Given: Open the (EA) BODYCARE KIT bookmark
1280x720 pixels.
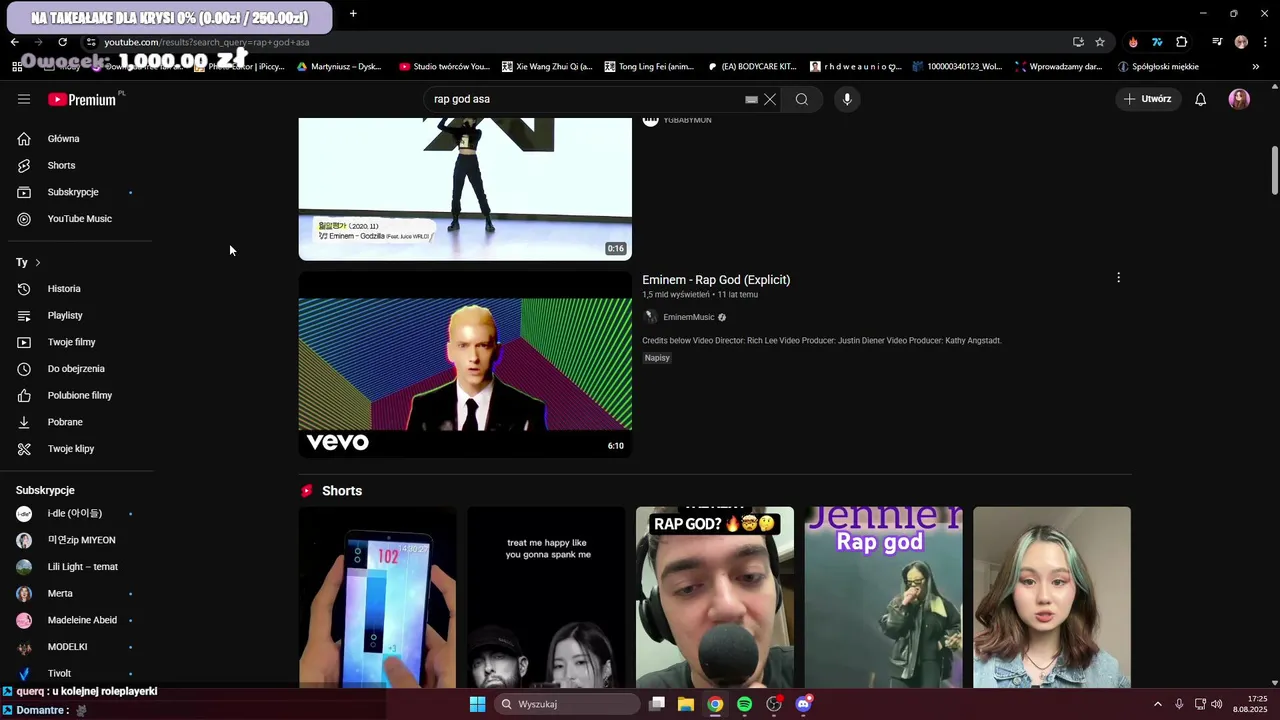Looking at the screenshot, I should tap(752, 67).
